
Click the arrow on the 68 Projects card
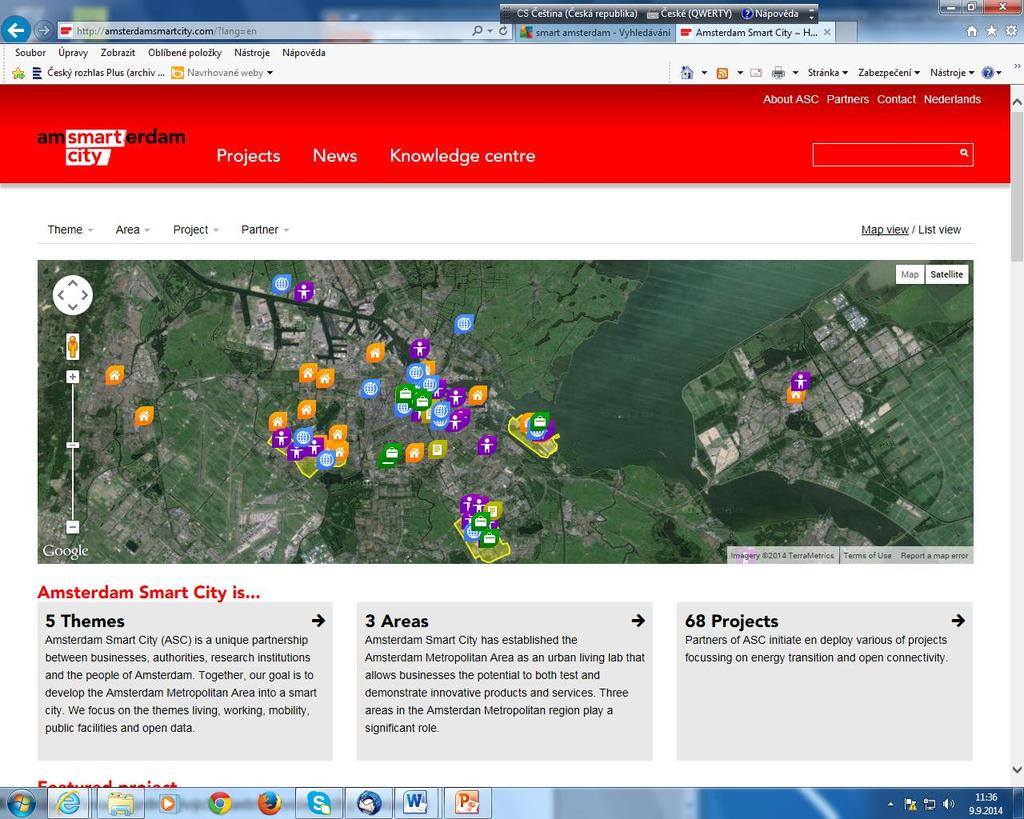[x=958, y=620]
